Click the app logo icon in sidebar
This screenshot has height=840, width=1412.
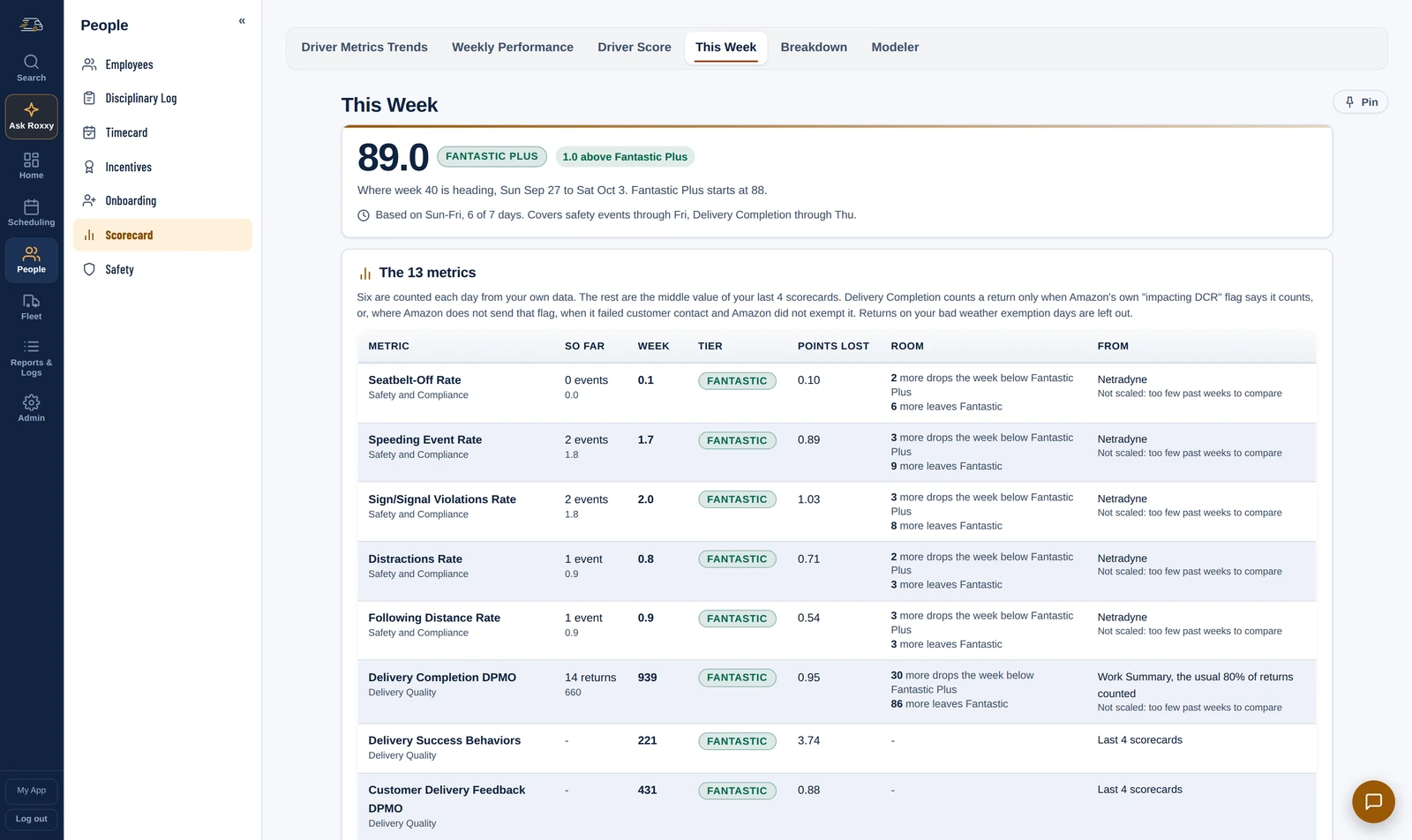point(31,24)
